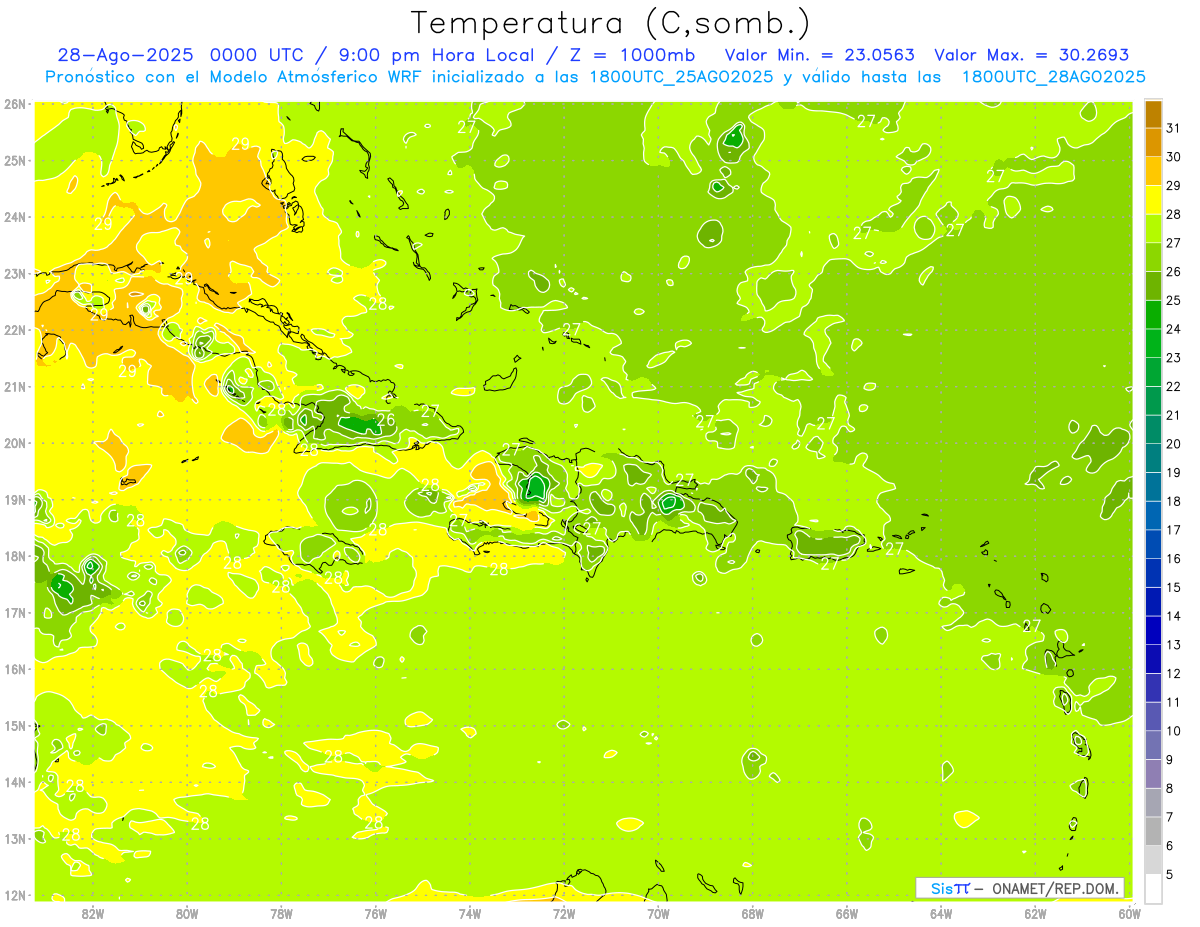1200x927 pixels.
Task: Click the 70W longitude axis label
Action: tap(658, 913)
